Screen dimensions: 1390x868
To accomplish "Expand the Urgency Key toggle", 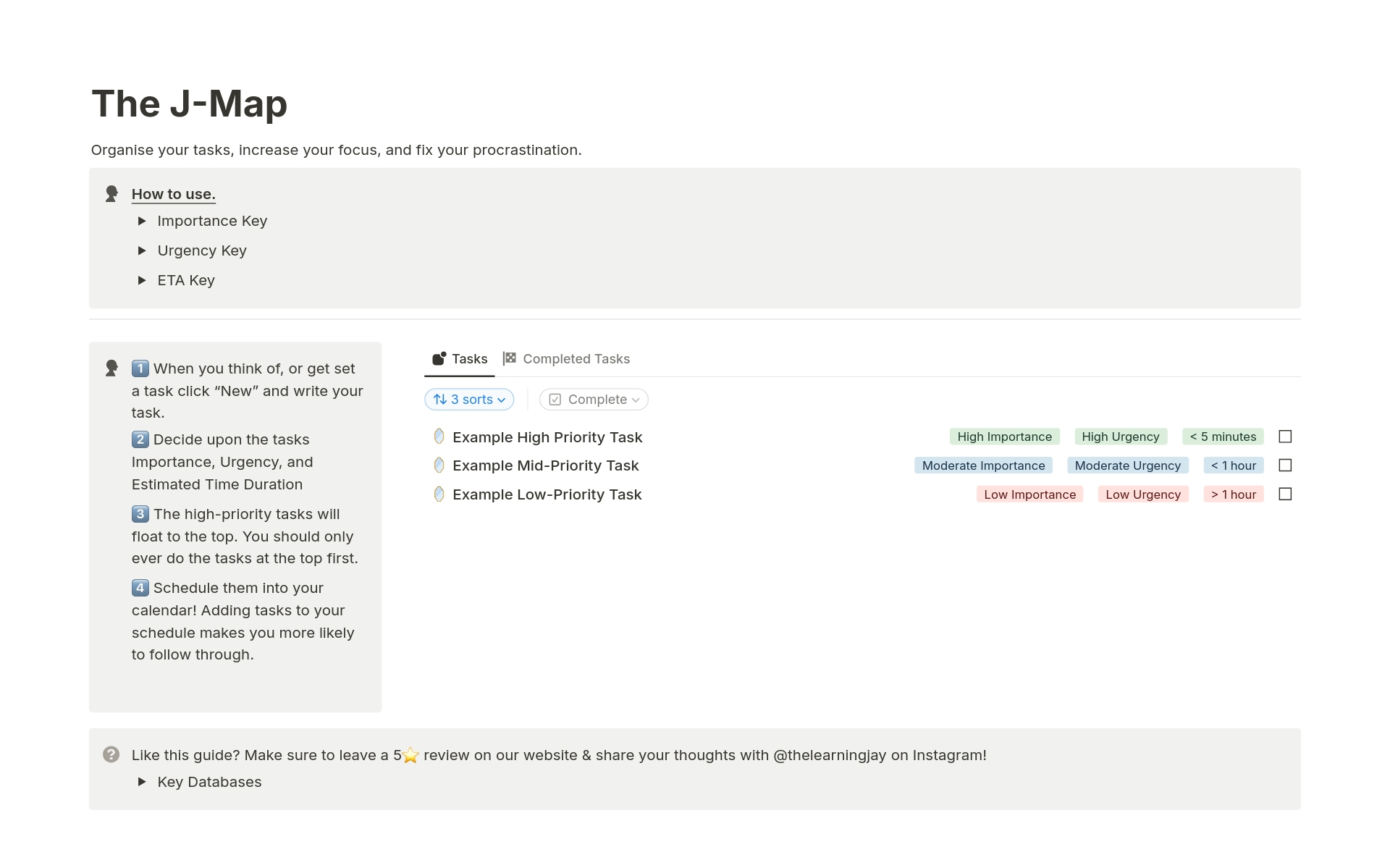I will [142, 250].
